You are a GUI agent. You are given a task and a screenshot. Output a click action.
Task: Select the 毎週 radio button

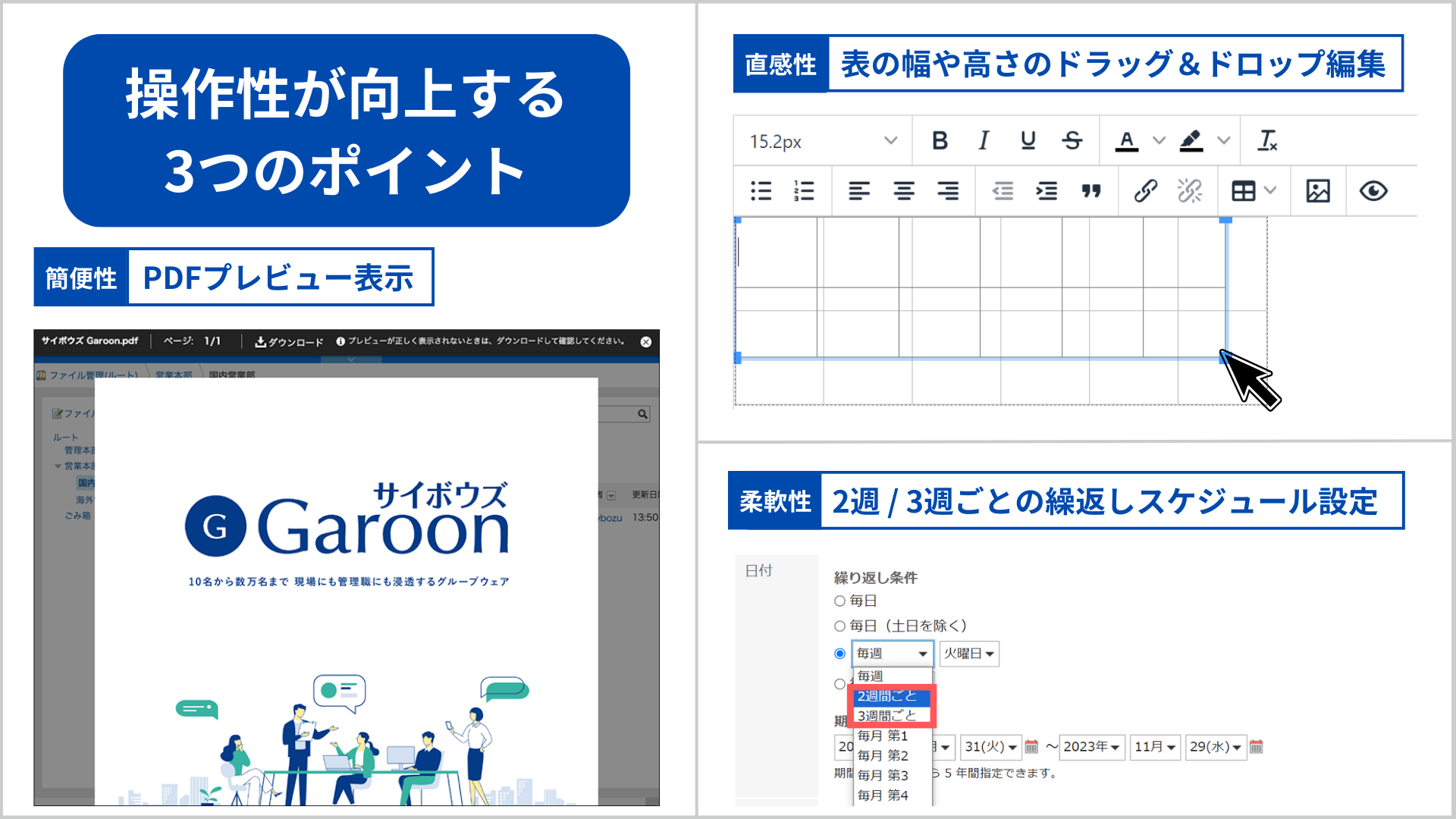tap(839, 653)
